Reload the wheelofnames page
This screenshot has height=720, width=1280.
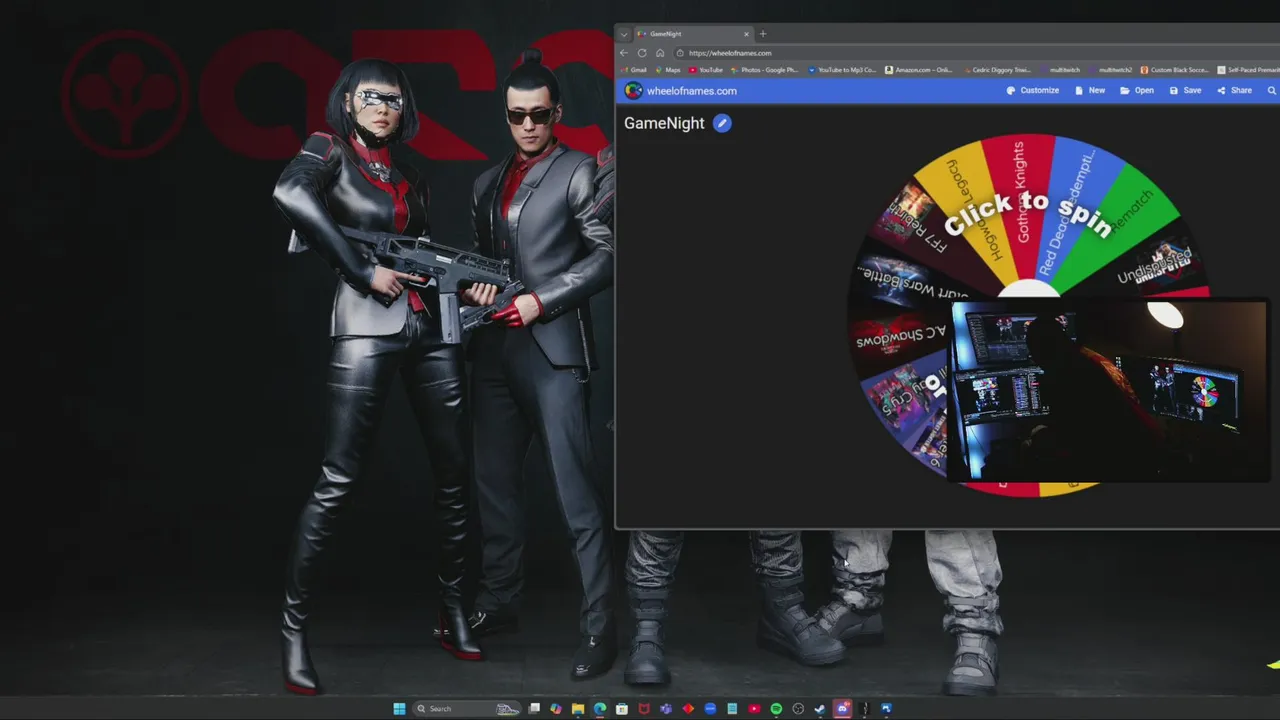click(x=642, y=53)
